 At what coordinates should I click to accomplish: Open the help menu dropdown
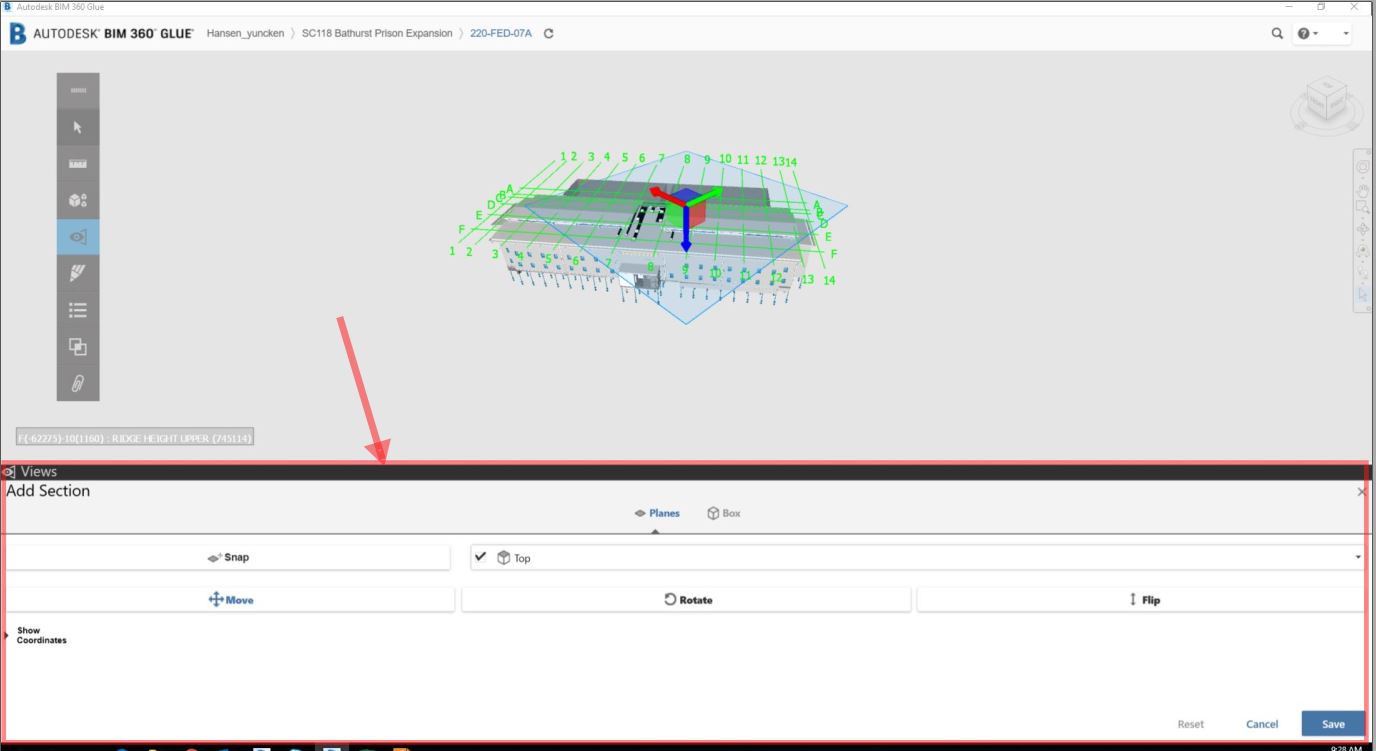[1308, 33]
